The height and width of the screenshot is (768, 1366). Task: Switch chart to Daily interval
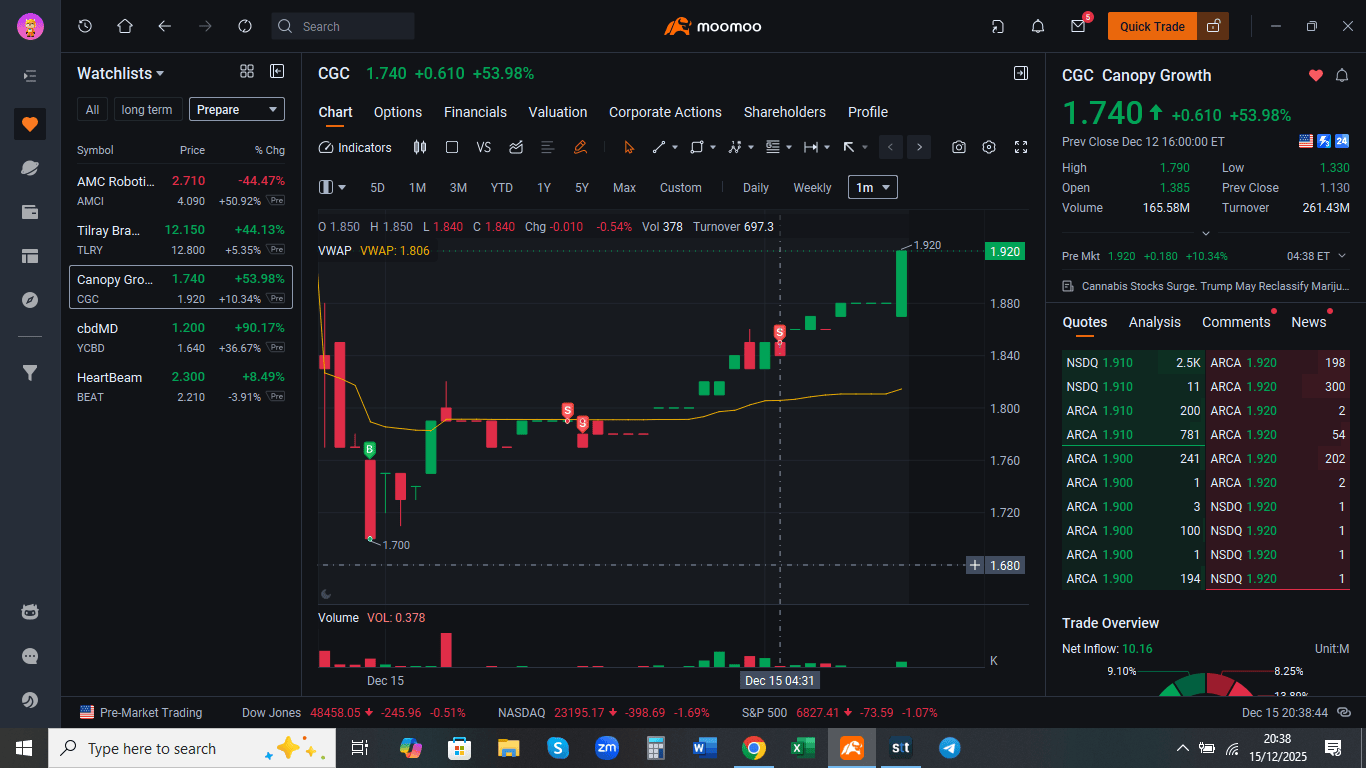(756, 187)
